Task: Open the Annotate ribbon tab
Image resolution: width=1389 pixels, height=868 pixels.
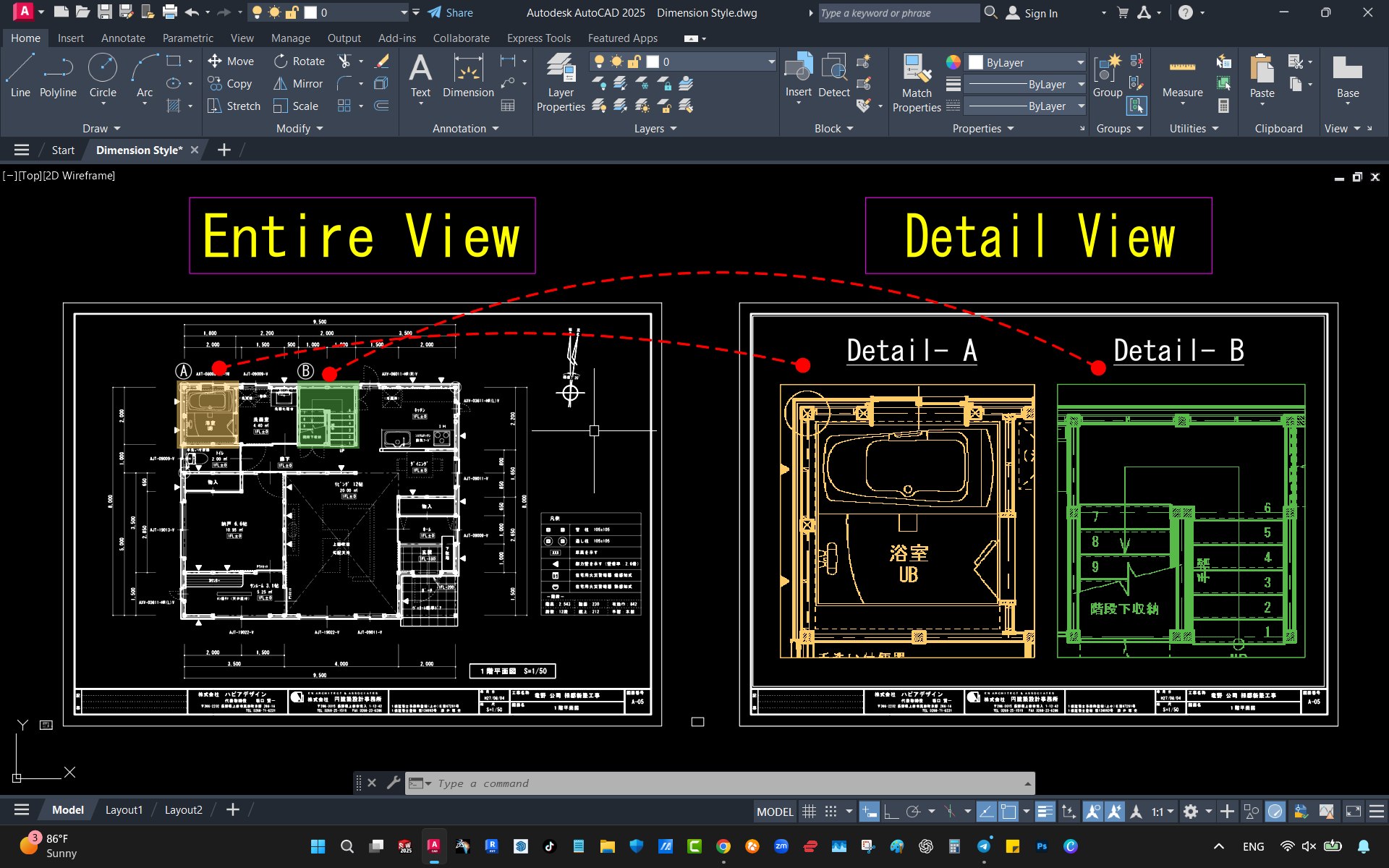Action: [x=123, y=38]
